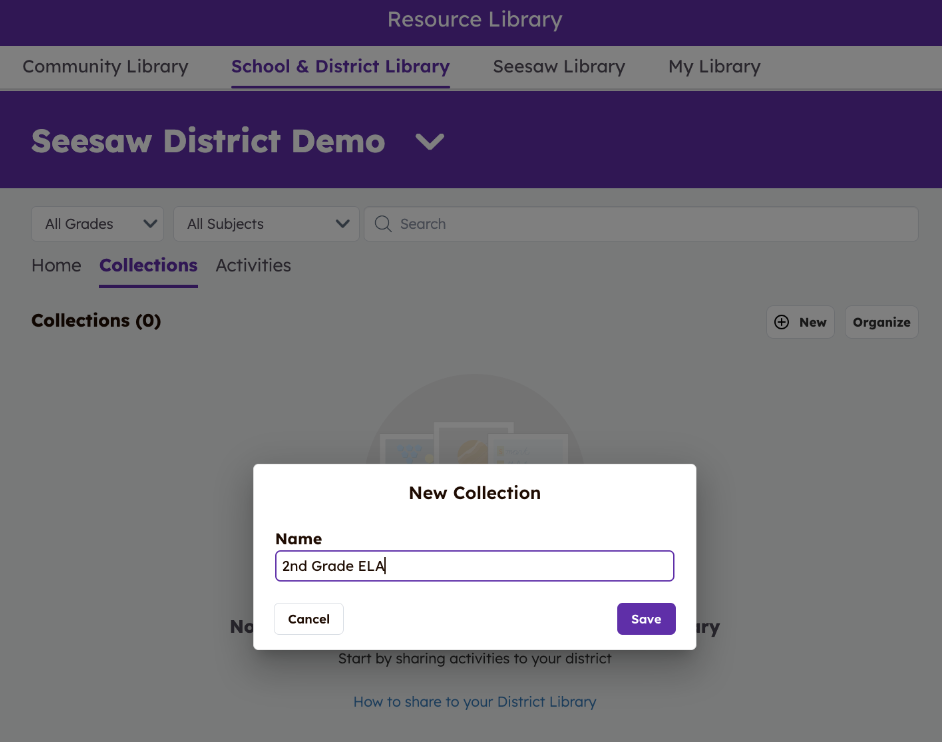Switch to the Home sub-tab
The image size is (942, 742).
[56, 265]
